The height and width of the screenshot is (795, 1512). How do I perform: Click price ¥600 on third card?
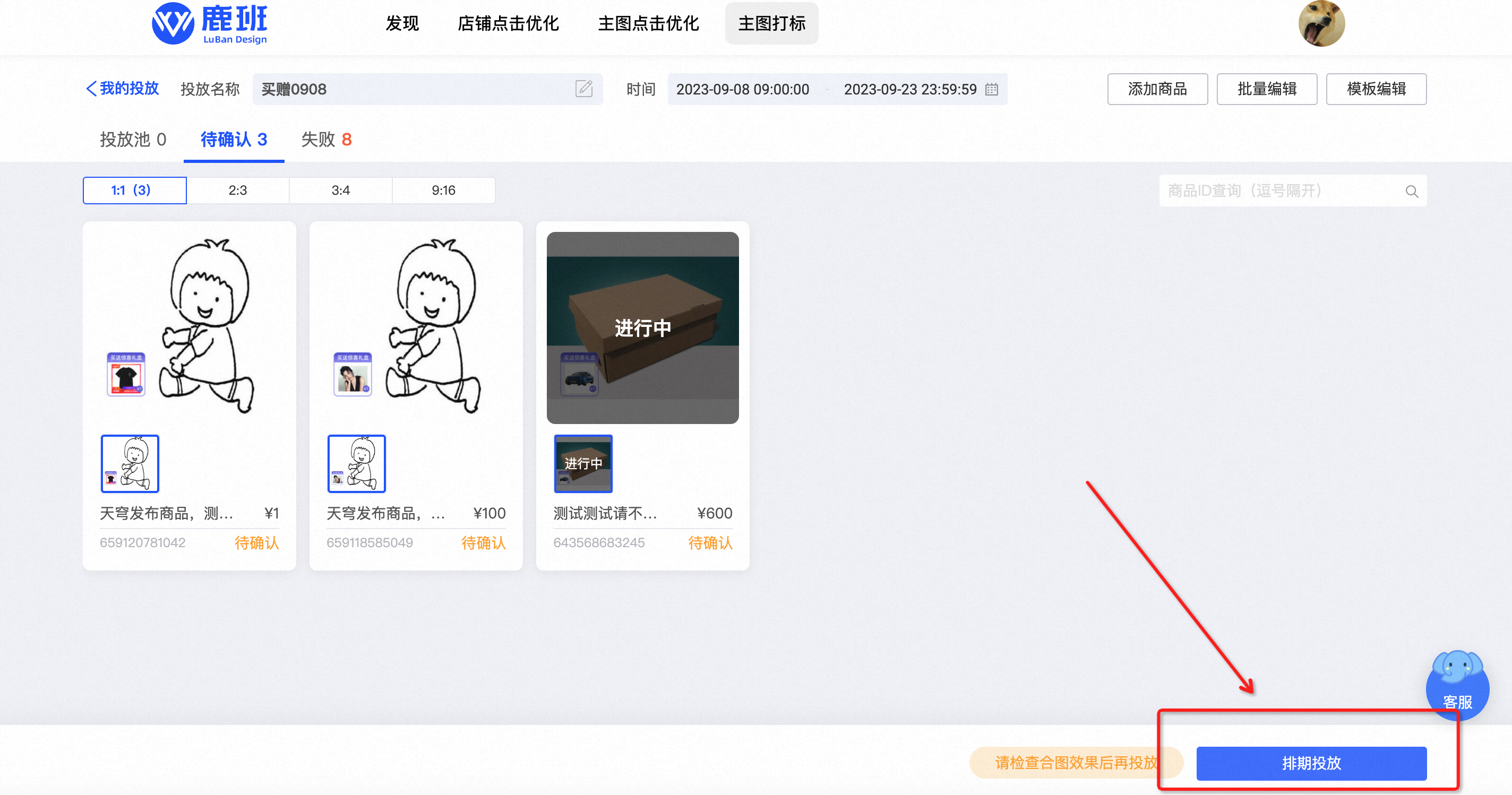click(715, 513)
